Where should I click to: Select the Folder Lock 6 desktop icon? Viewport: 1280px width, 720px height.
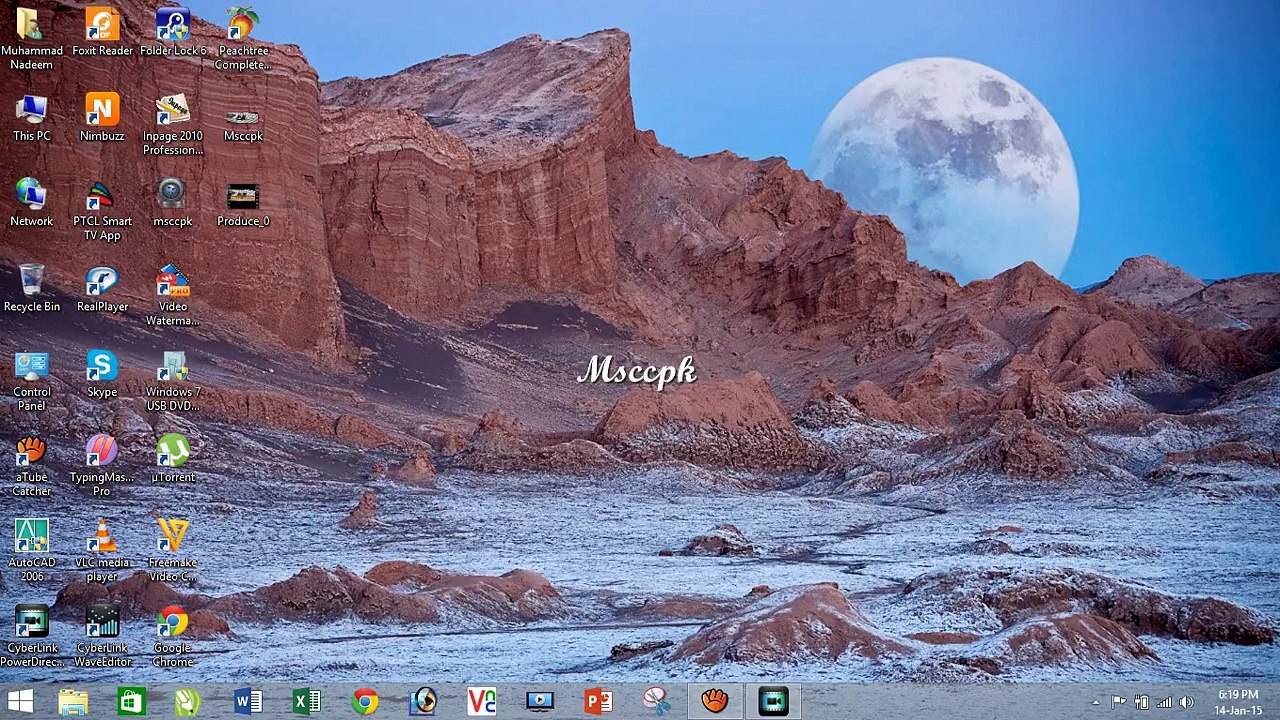[x=172, y=32]
